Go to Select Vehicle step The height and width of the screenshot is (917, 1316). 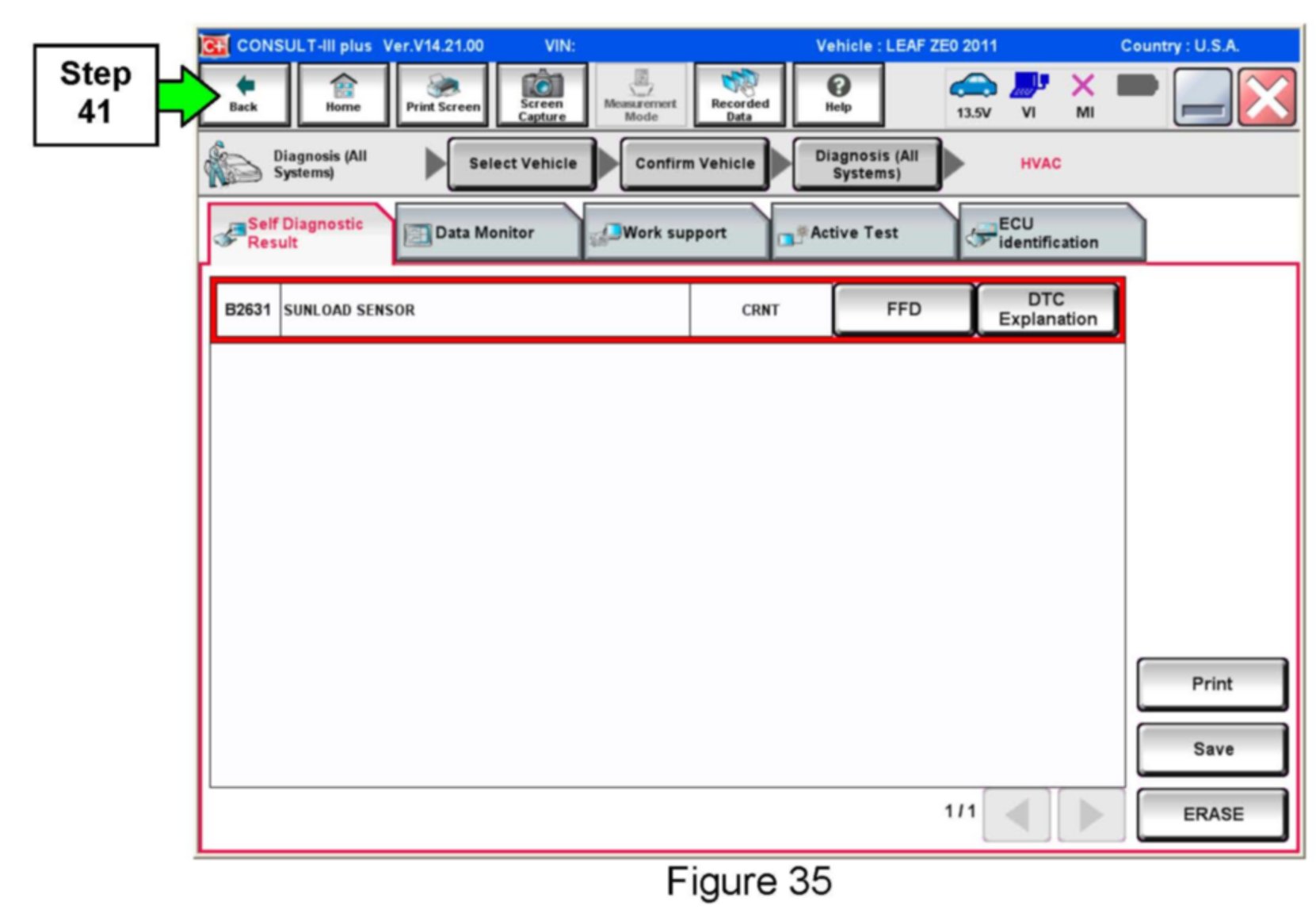[x=522, y=164]
